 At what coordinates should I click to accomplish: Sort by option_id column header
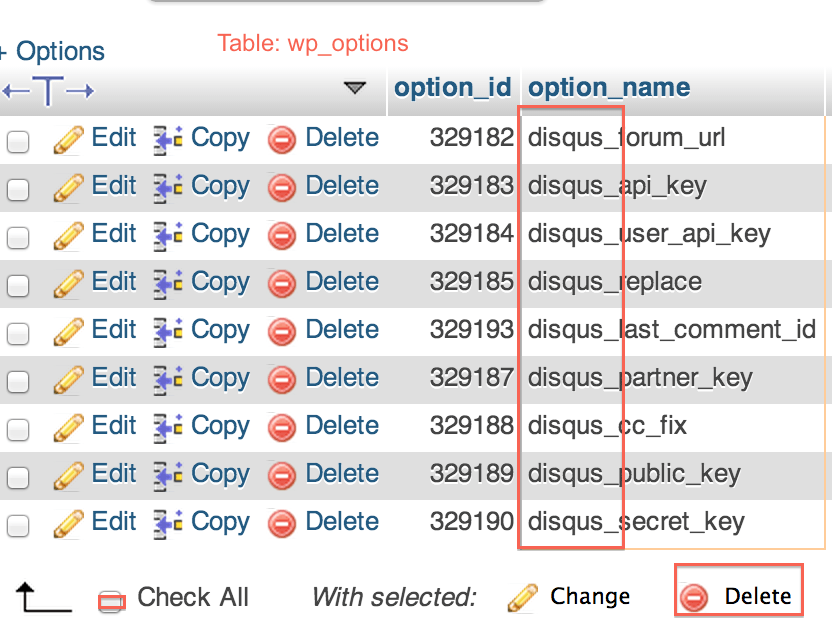(453, 88)
